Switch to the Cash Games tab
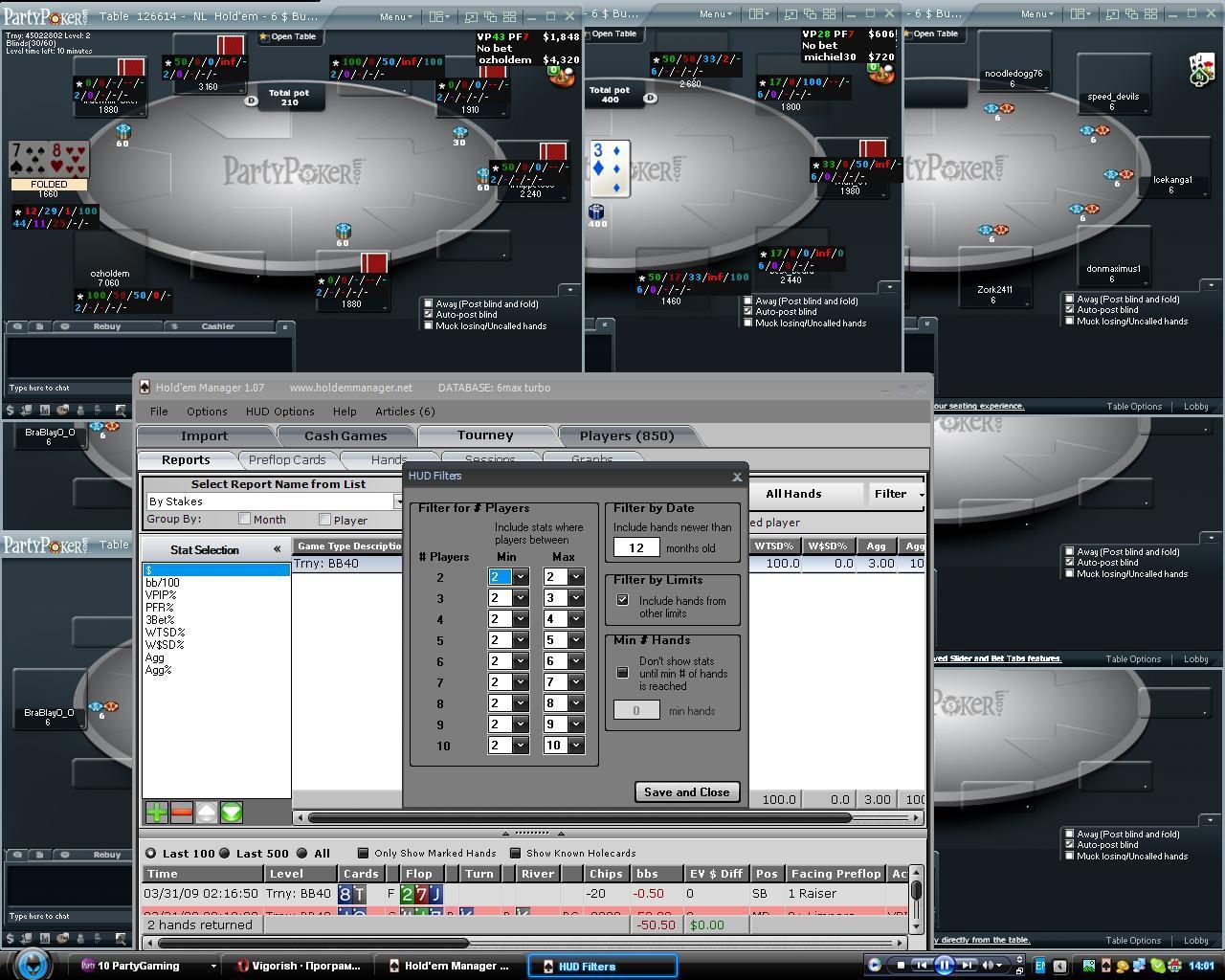 (345, 435)
